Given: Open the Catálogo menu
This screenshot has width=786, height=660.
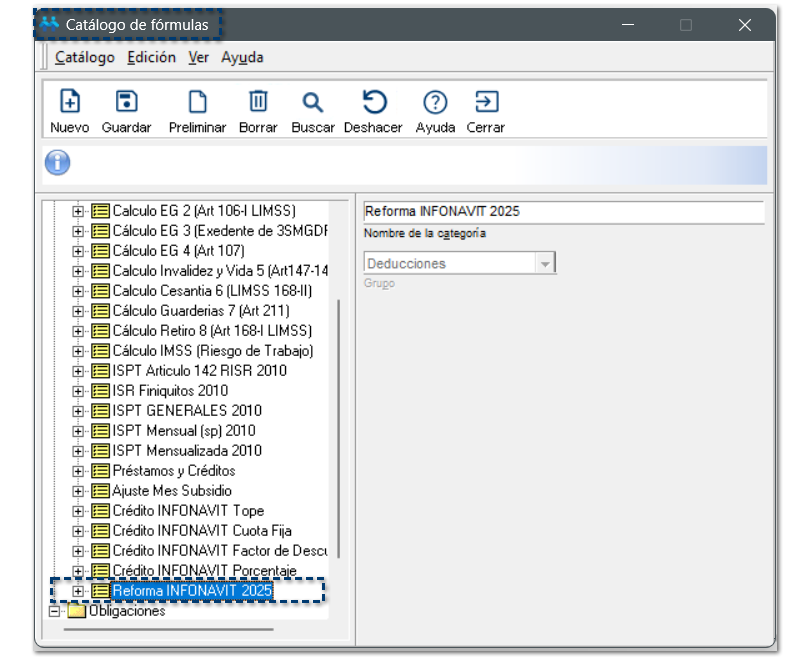Looking at the screenshot, I should point(85,57).
